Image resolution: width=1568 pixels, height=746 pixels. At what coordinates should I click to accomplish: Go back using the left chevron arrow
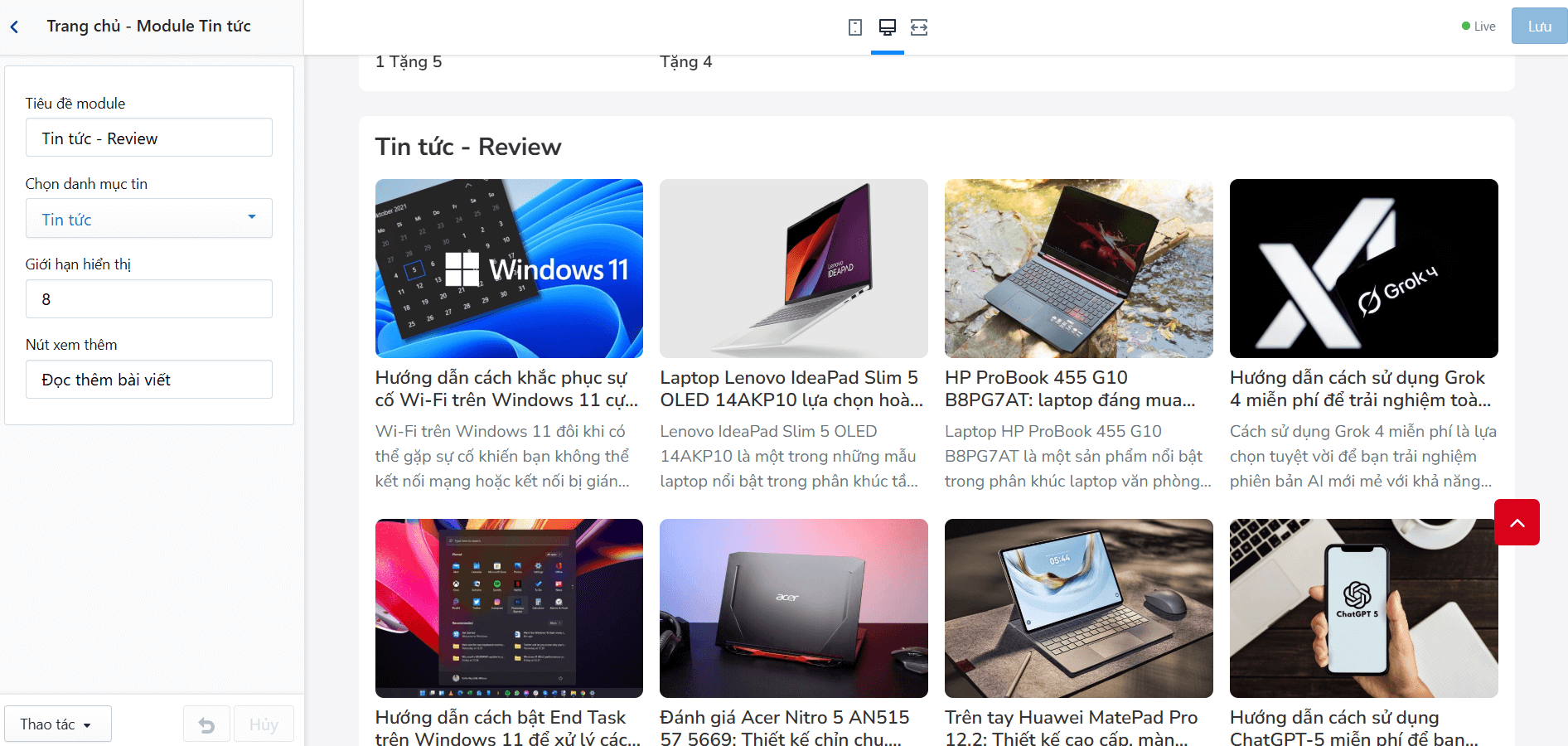[x=14, y=27]
